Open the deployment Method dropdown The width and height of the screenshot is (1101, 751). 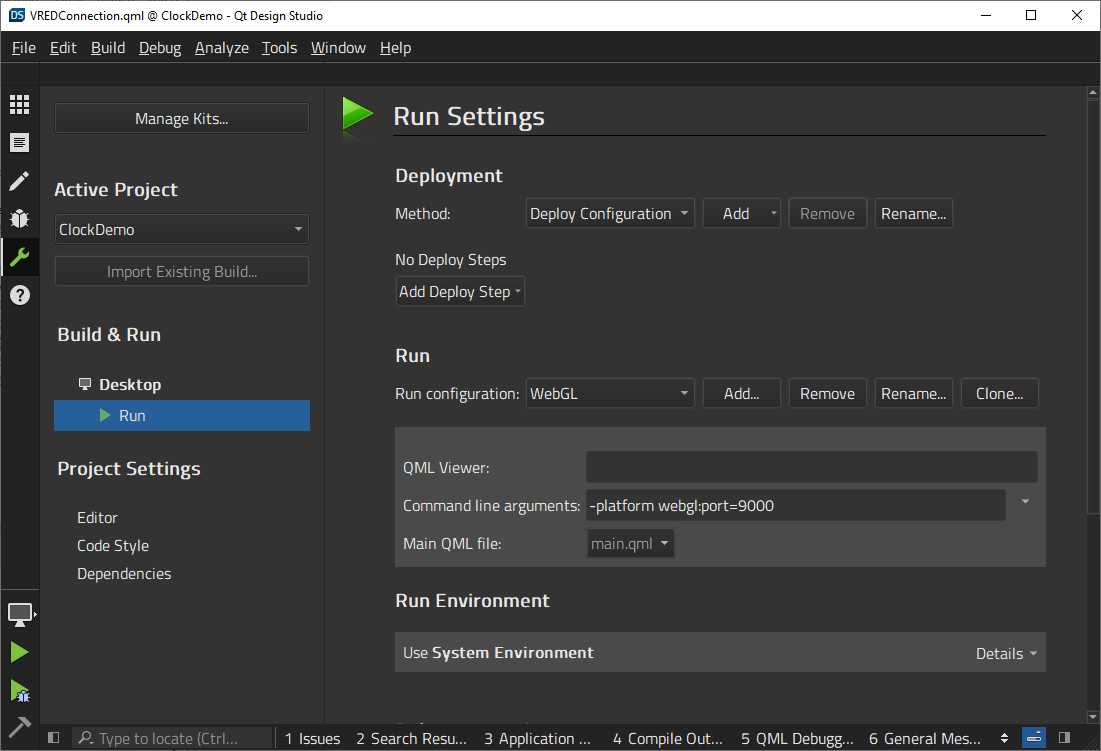tap(610, 213)
